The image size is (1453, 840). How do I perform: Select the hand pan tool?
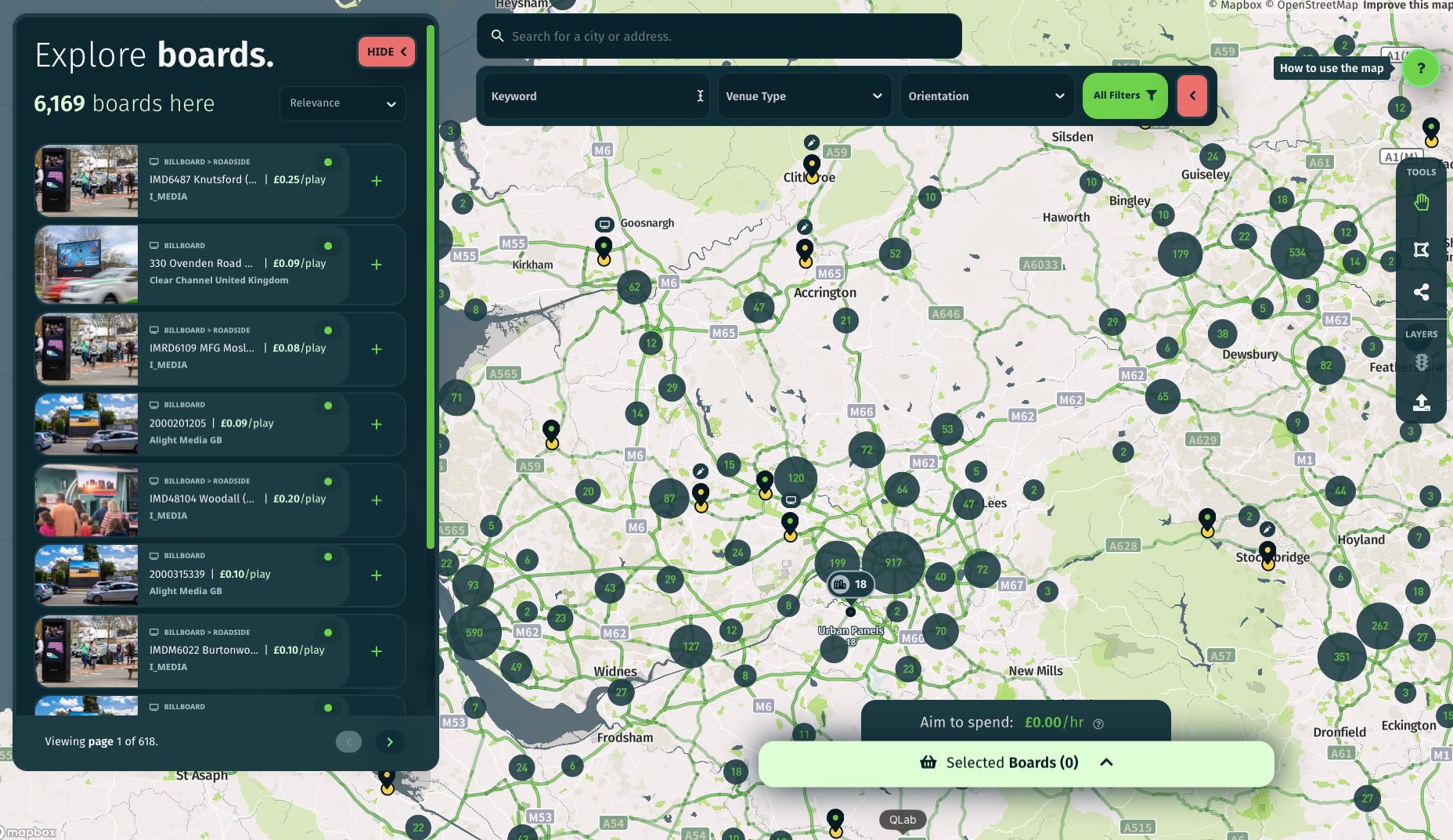(x=1421, y=203)
